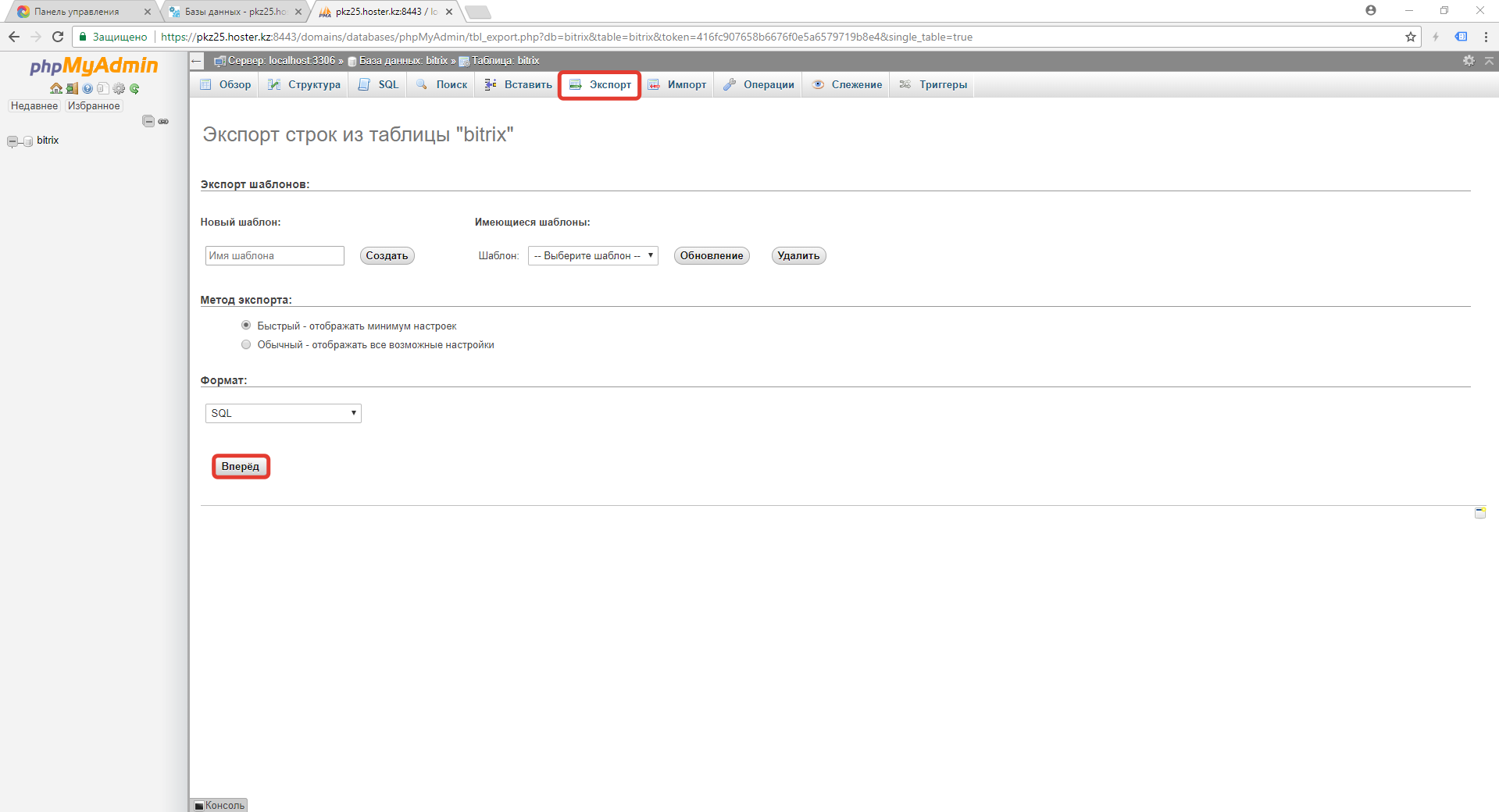Open navigation panel settings gear icon

point(119,89)
